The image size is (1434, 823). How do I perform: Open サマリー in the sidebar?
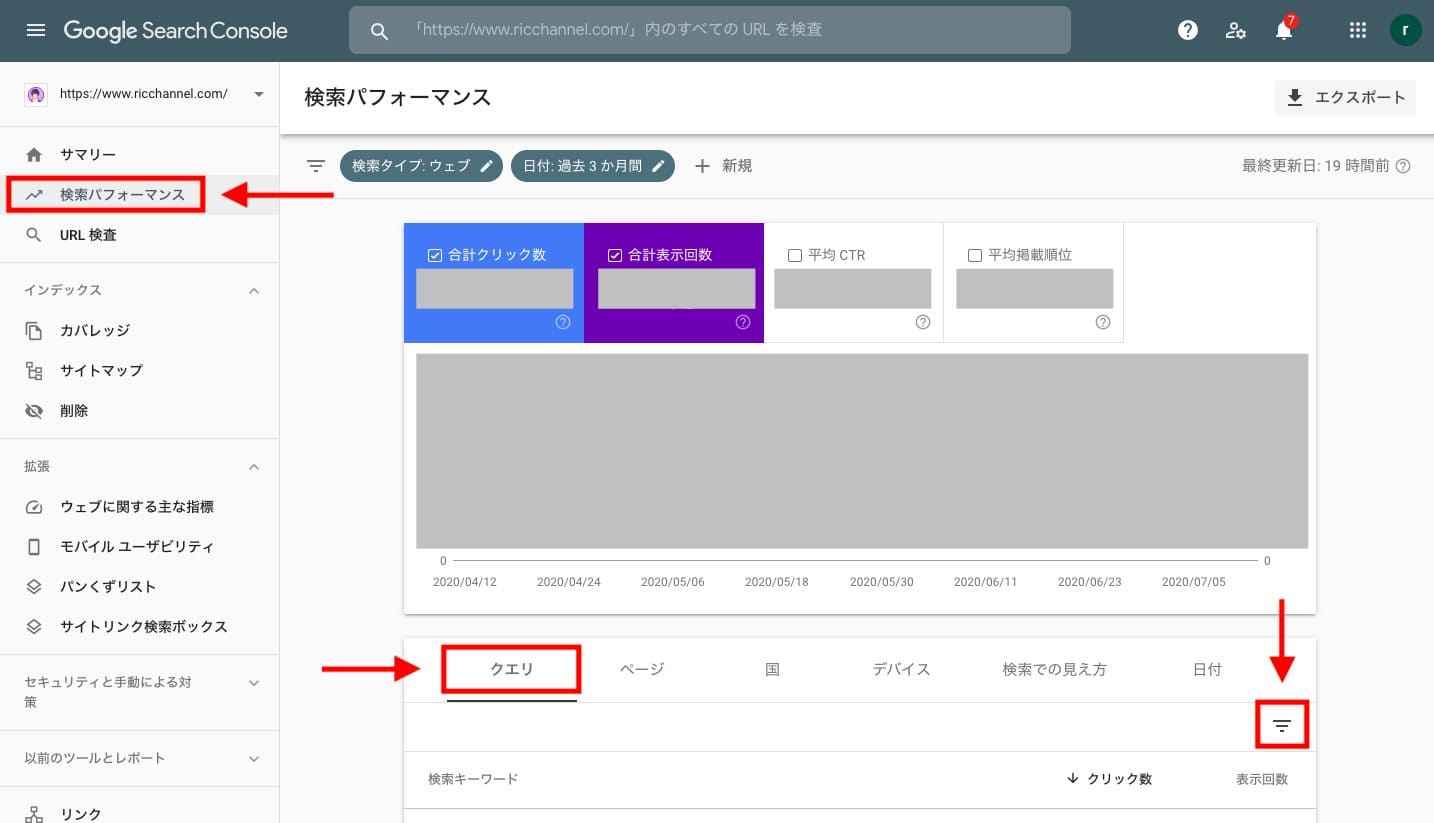[x=139, y=155]
